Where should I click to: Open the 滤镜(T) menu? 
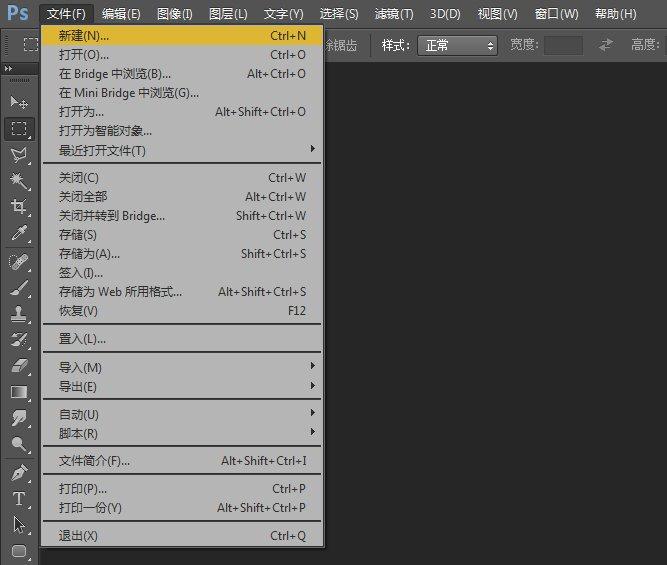point(394,14)
